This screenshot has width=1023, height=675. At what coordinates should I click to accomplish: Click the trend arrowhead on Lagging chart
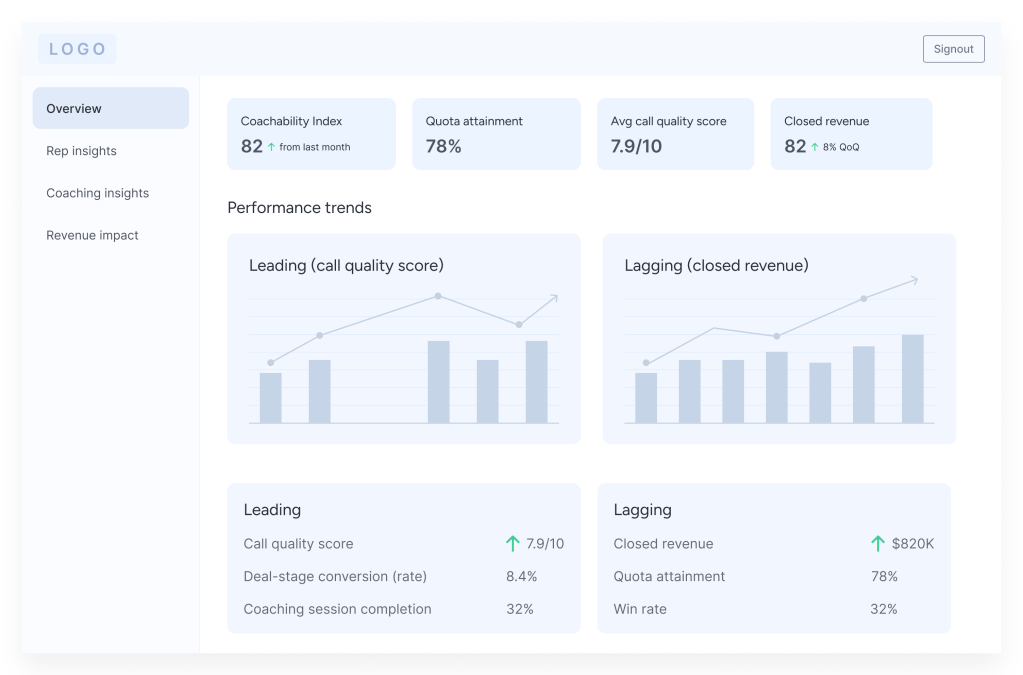click(x=912, y=281)
